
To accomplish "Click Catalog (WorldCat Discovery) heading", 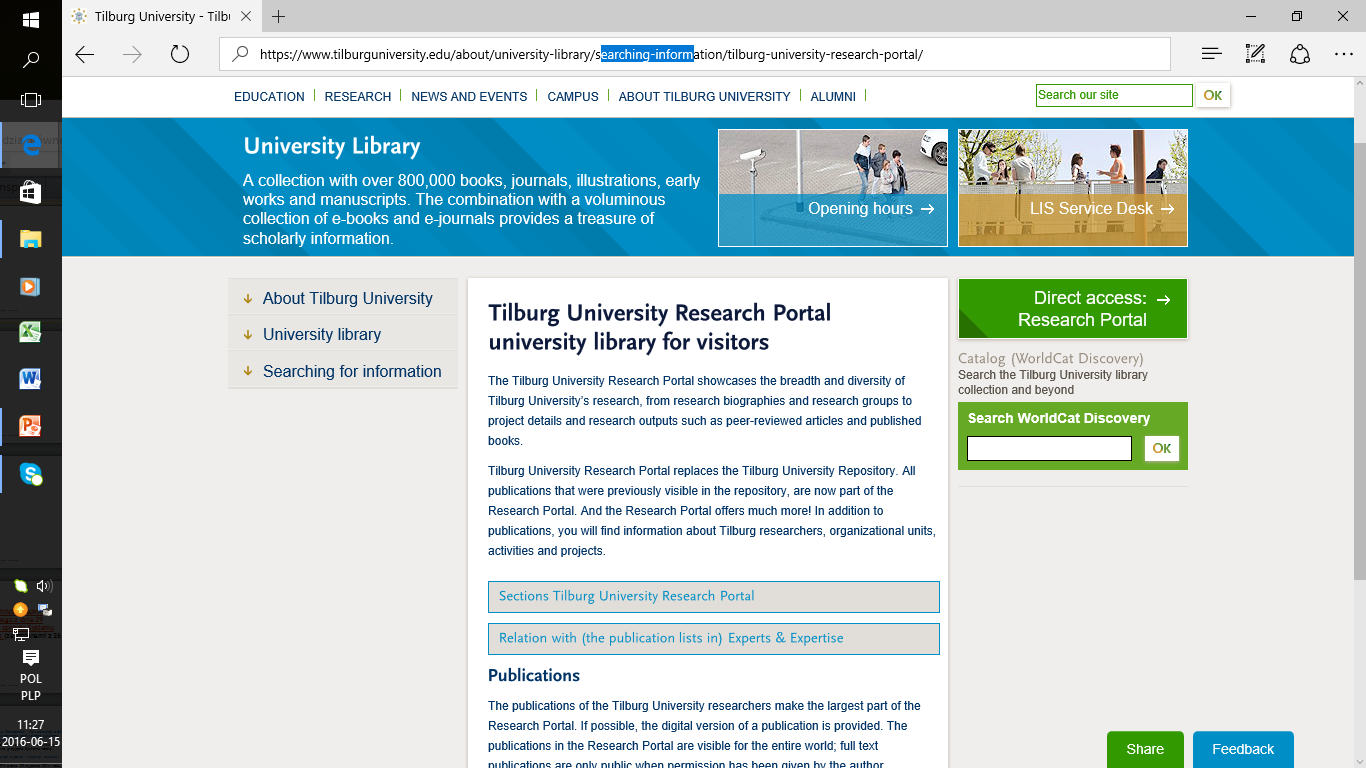I will click(1050, 358).
